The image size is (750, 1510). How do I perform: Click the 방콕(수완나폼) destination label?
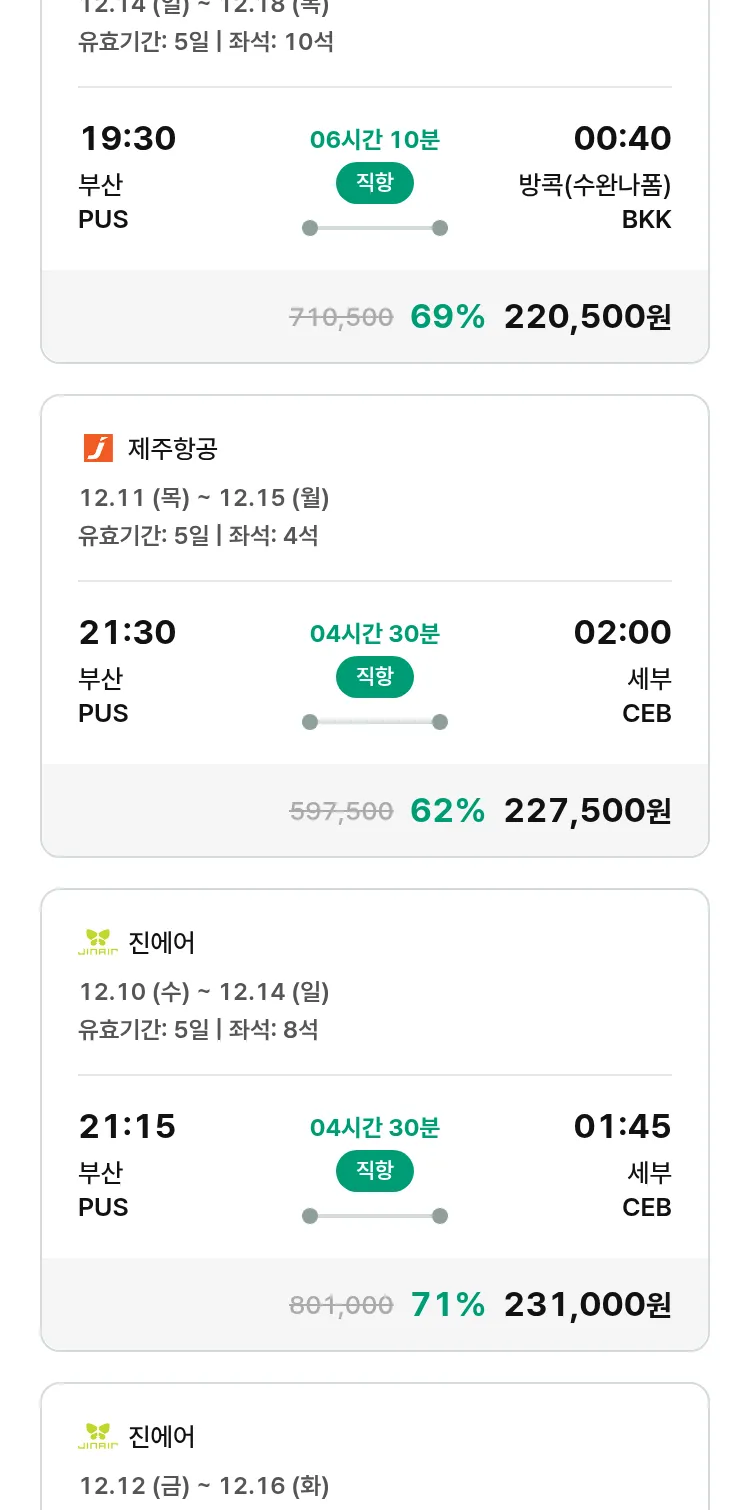[x=595, y=186]
